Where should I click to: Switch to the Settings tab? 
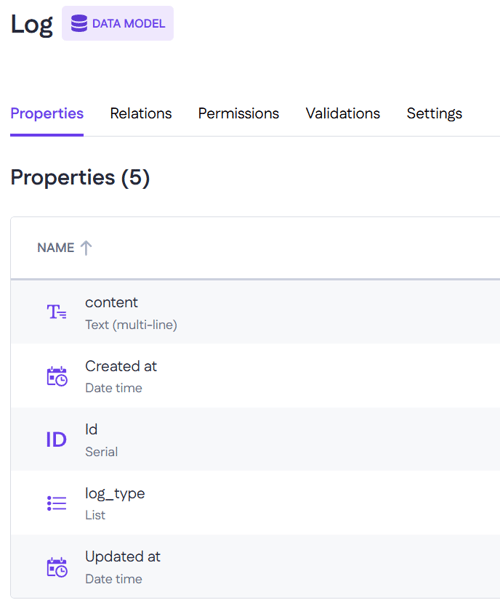(x=434, y=113)
